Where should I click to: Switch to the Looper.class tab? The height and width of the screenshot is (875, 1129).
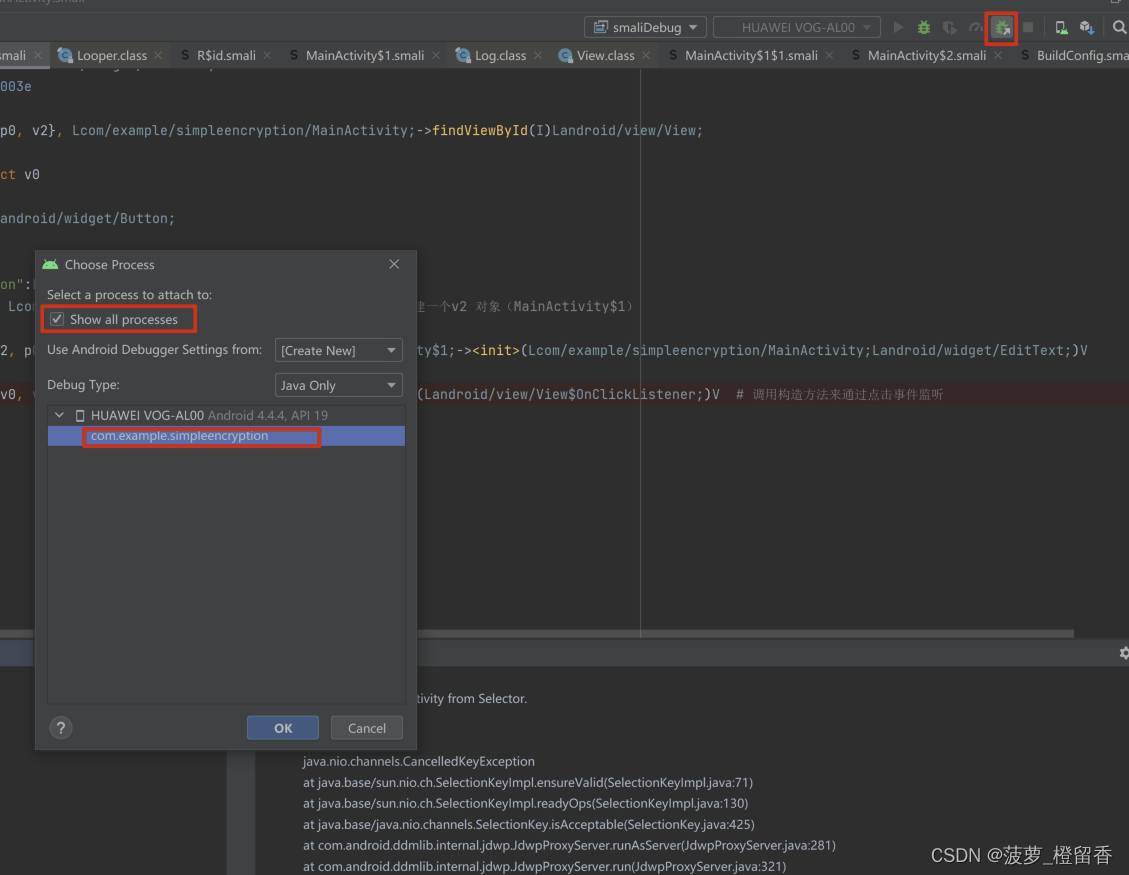pyautogui.click(x=112, y=55)
